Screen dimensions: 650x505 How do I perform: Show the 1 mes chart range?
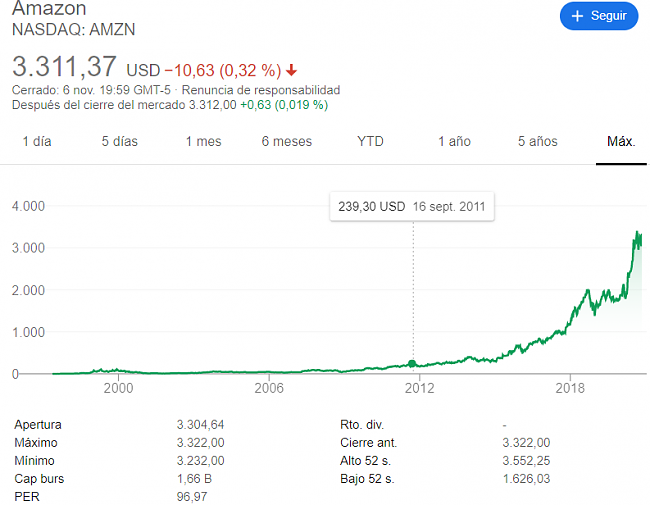[203, 141]
